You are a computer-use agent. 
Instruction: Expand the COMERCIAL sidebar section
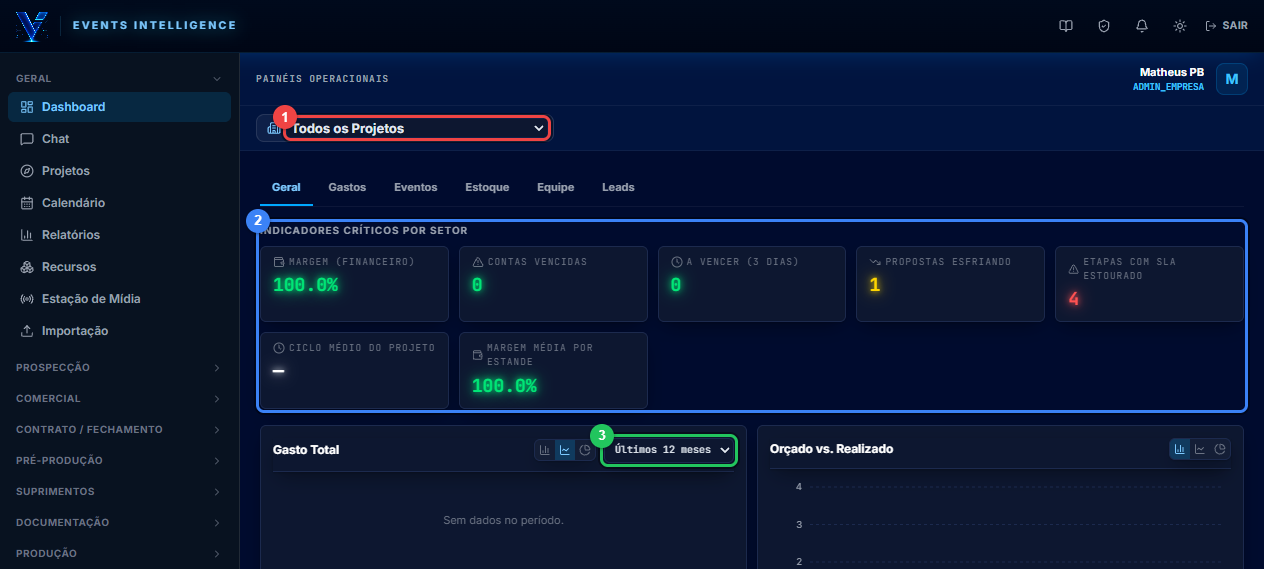pyautogui.click(x=119, y=398)
